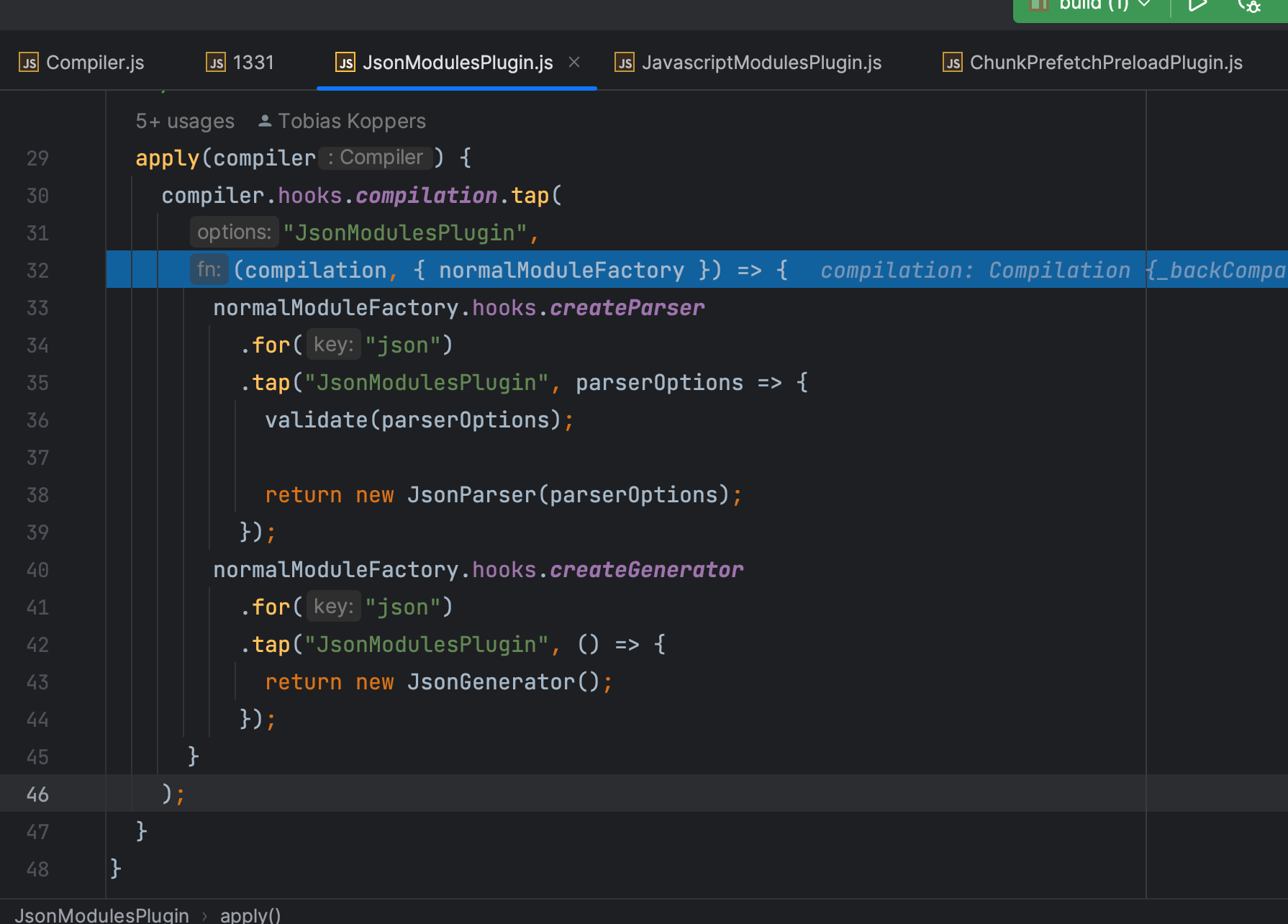Click the JS icon on ChunkPrefetchPreloadPlugin.js tab

[x=953, y=63]
